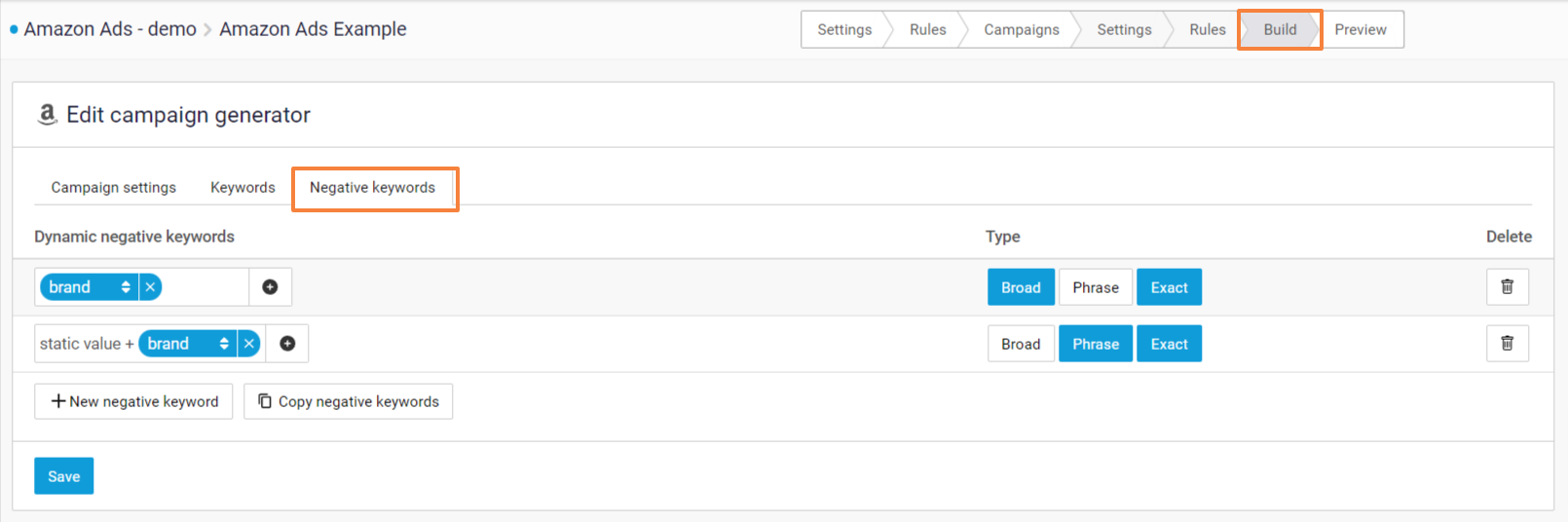This screenshot has height=522, width=1568.
Task: Switch to Campaign settings tab
Action: coord(114,187)
